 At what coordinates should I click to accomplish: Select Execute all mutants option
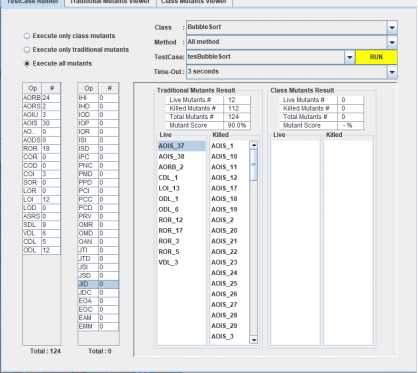pos(58,63)
